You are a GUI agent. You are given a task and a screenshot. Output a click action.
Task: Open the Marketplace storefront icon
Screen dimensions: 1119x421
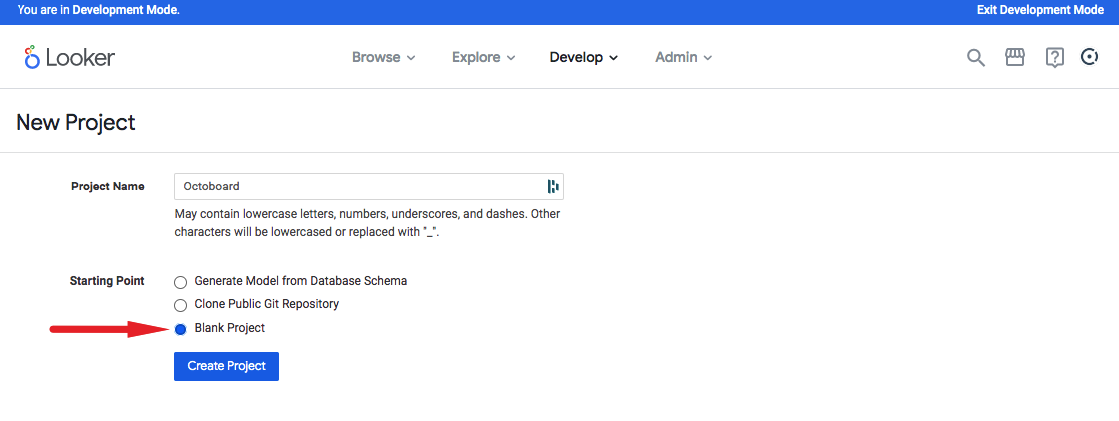click(1015, 57)
